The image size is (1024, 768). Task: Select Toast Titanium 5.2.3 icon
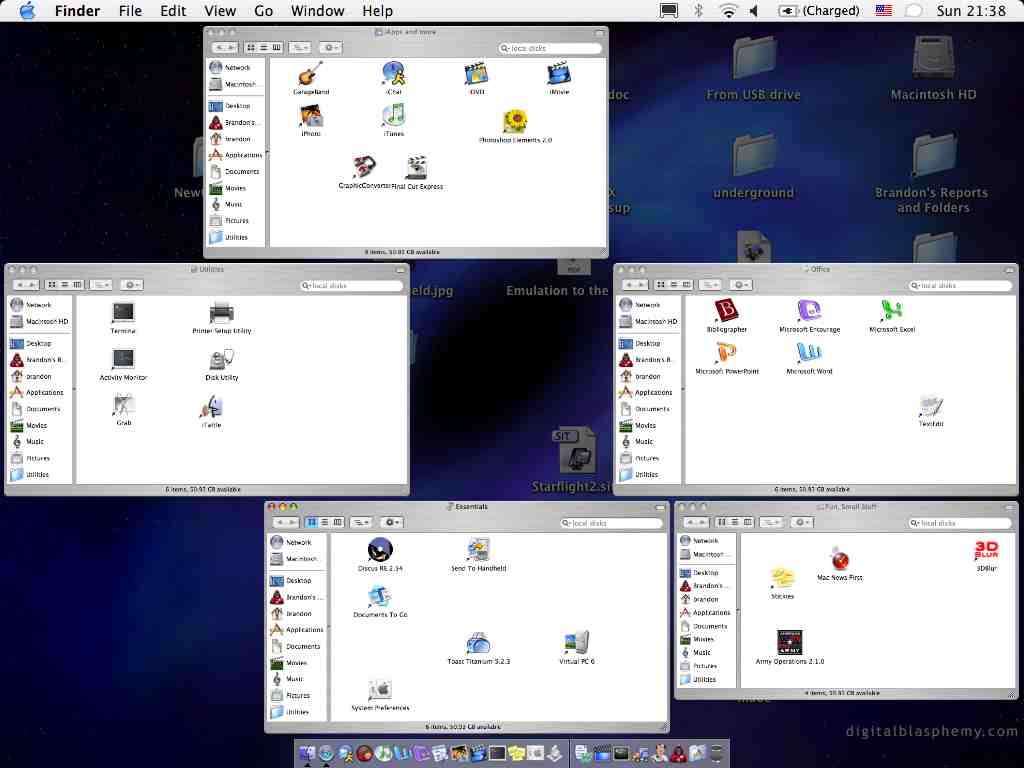click(478, 643)
